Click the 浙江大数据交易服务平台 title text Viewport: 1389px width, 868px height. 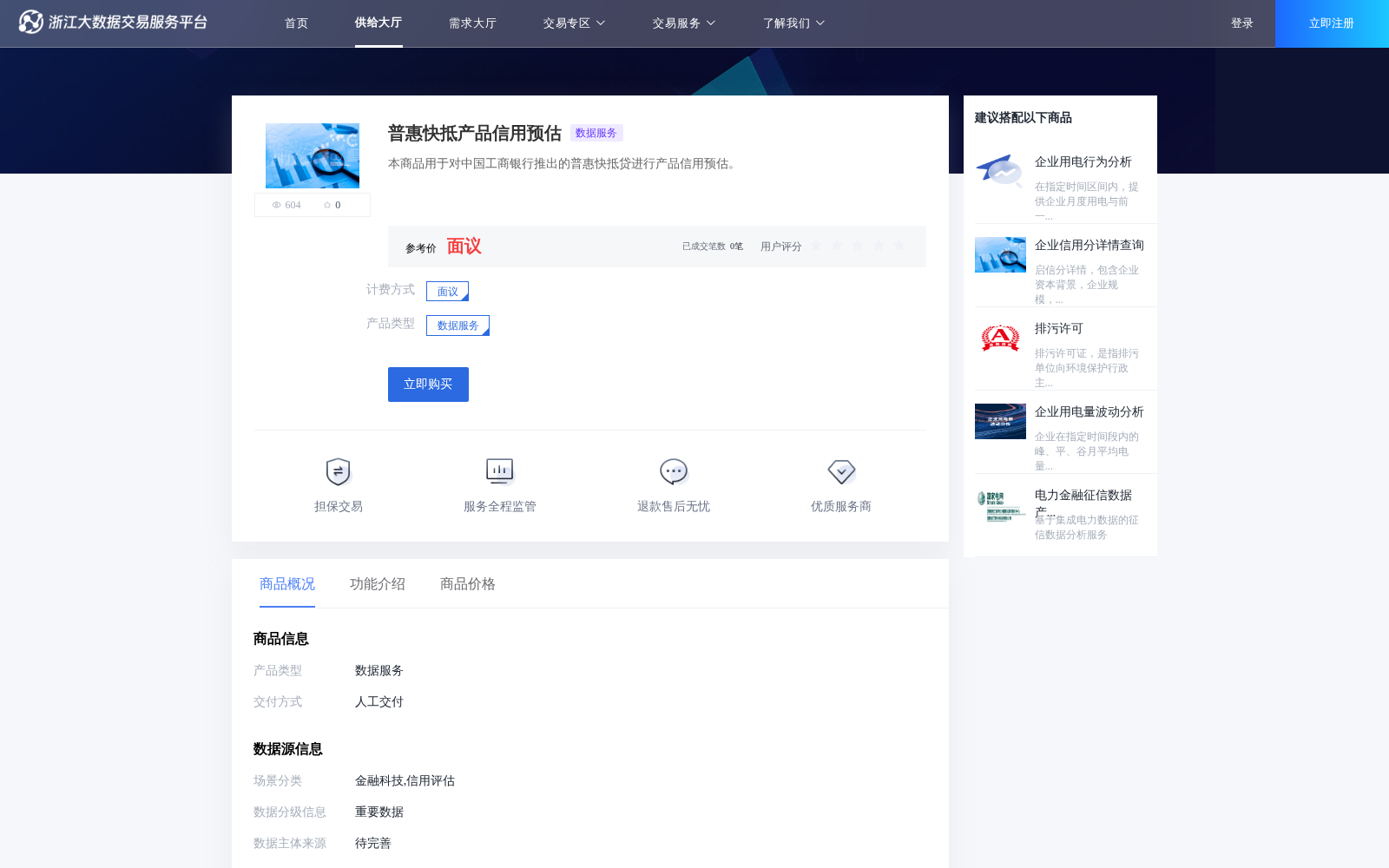coord(128,22)
